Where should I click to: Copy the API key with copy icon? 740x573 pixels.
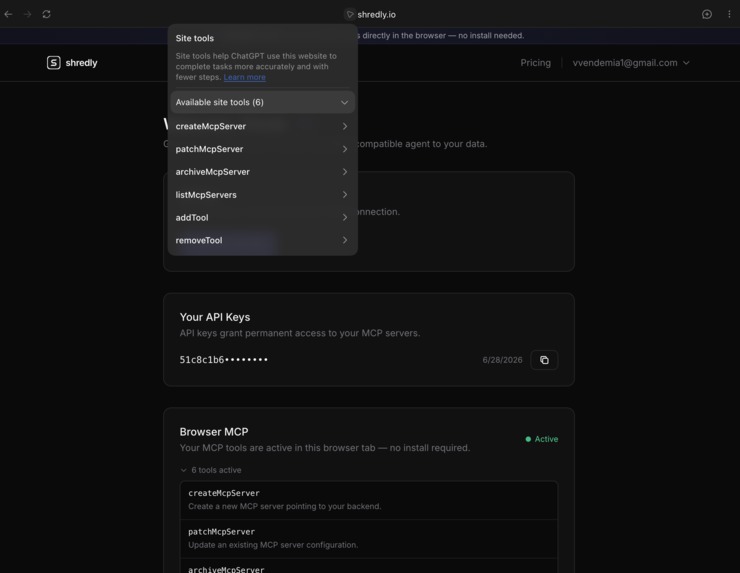544,360
